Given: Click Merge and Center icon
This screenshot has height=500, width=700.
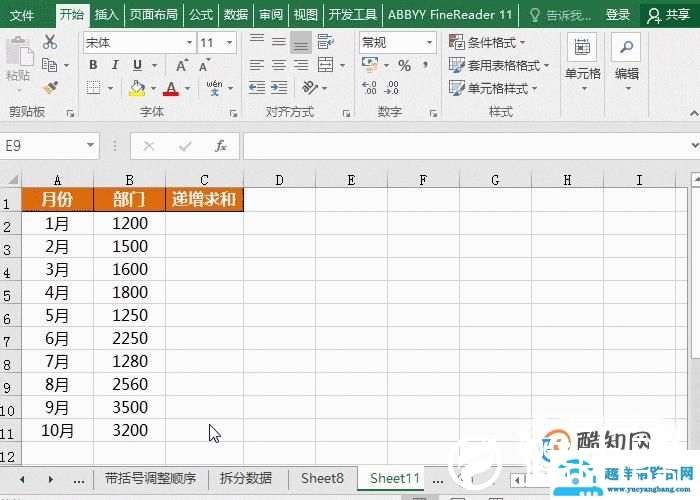Looking at the screenshot, I should (x=325, y=65).
